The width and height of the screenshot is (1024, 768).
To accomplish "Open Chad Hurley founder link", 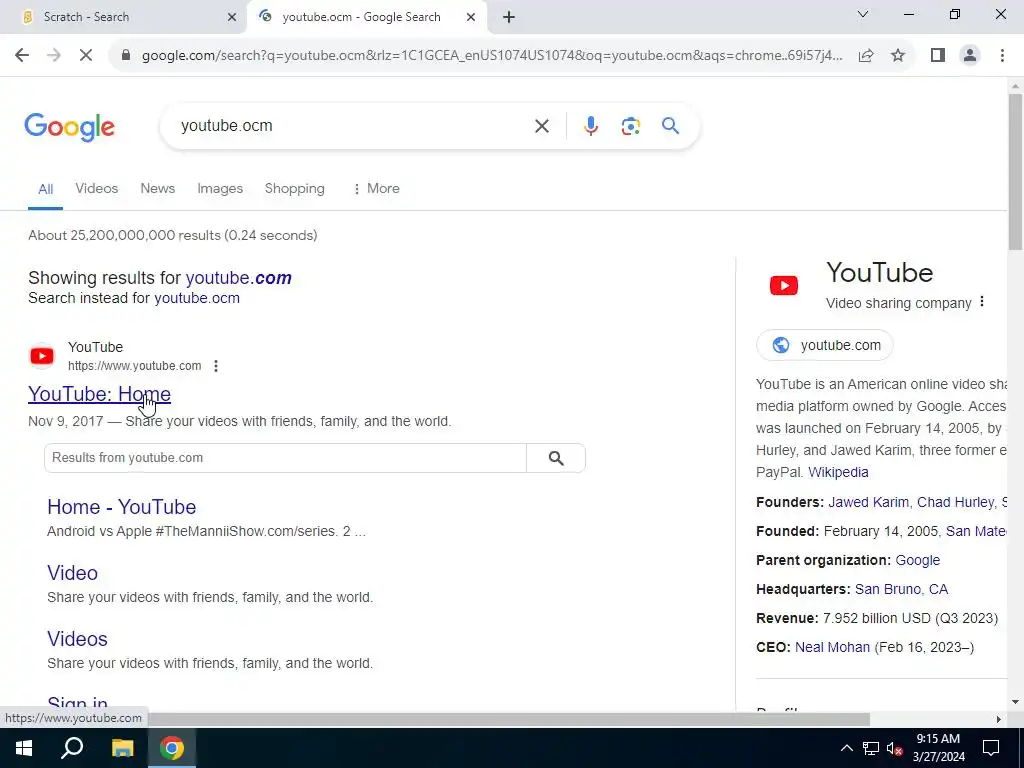I will (x=955, y=502).
